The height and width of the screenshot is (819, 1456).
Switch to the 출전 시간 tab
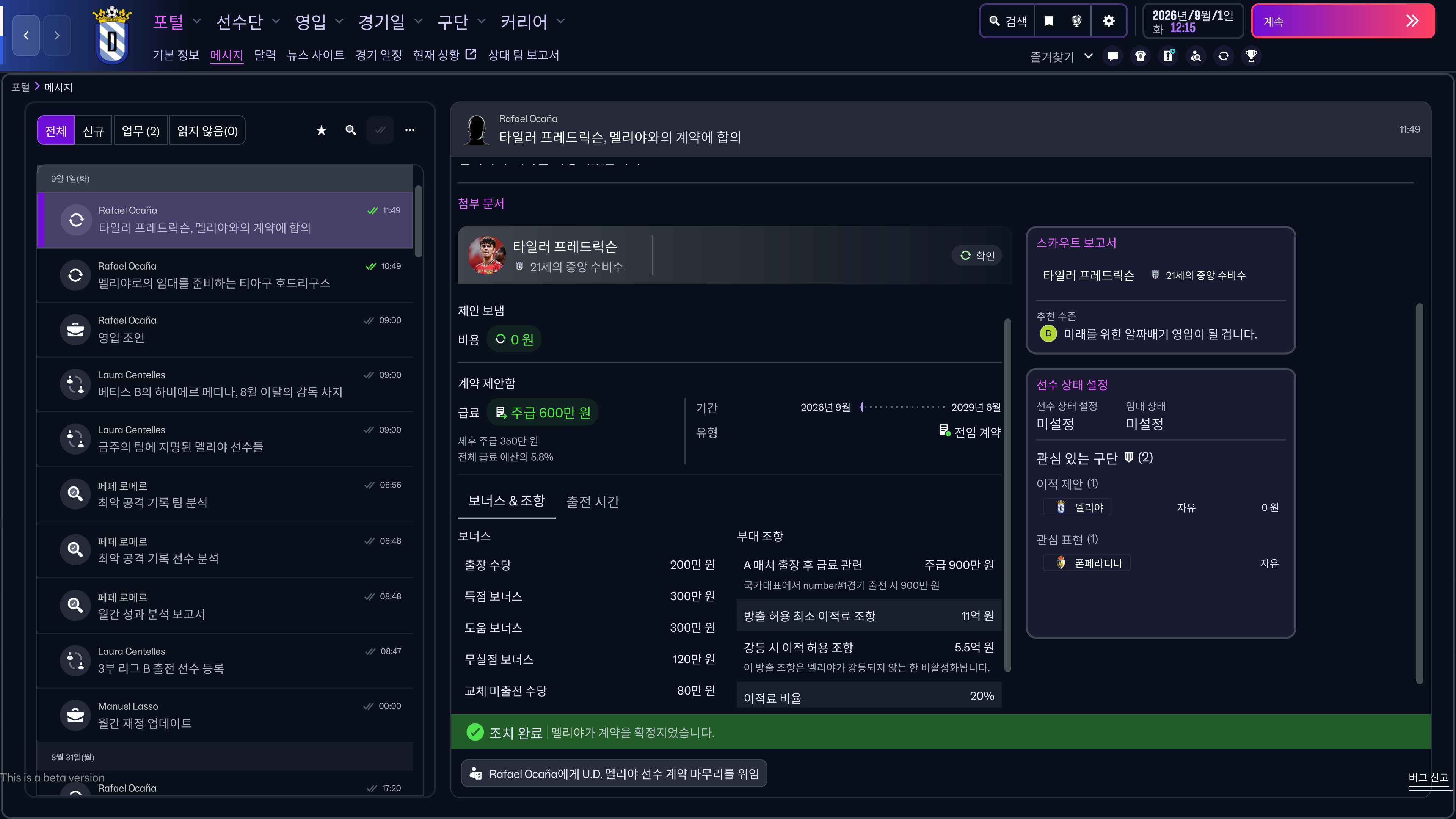(592, 501)
